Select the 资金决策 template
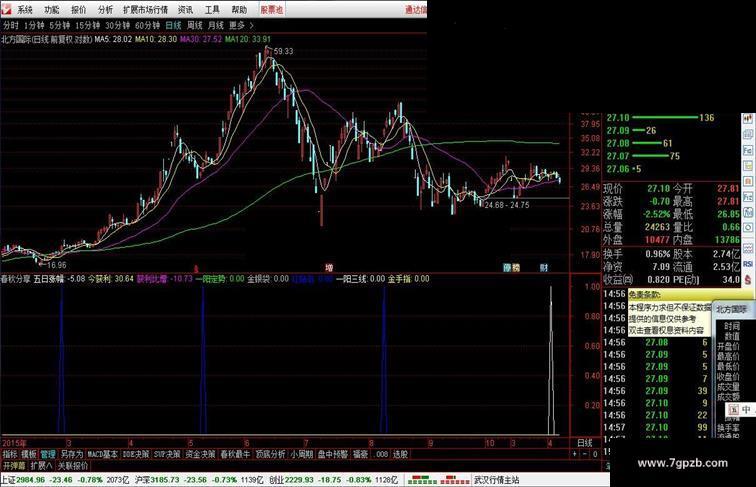 (201, 454)
